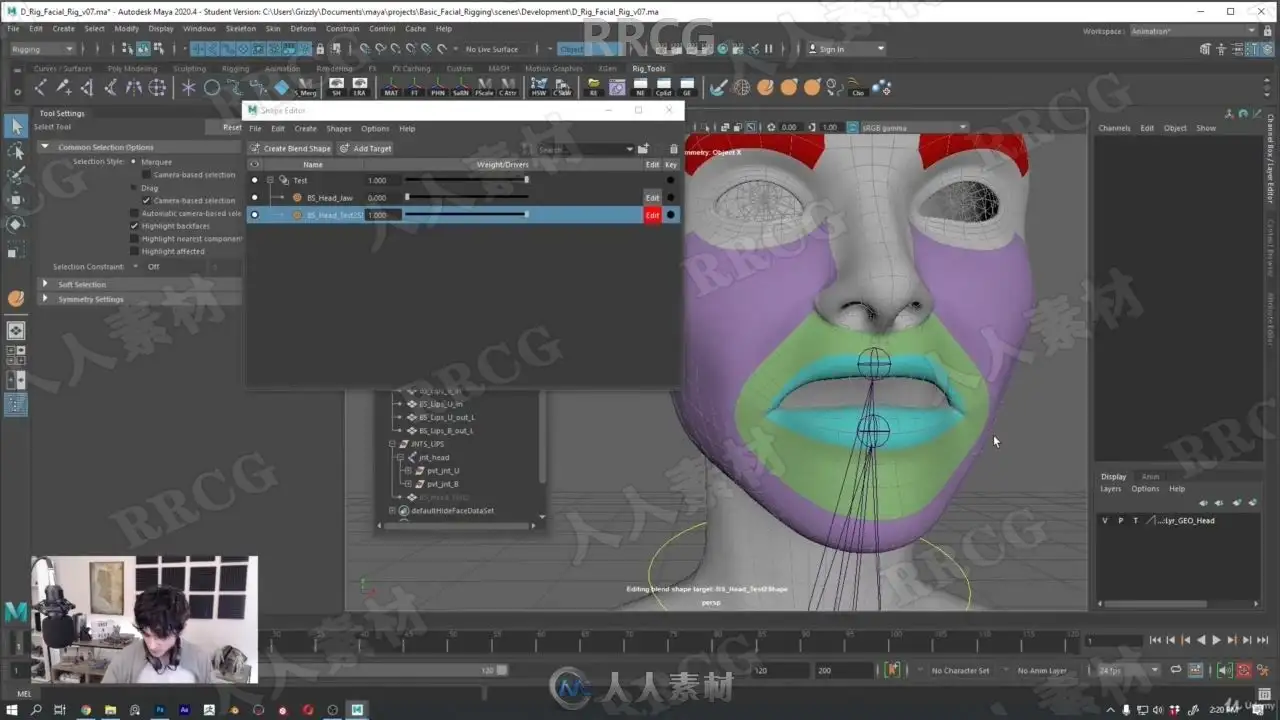Image resolution: width=1280 pixels, height=720 pixels.
Task: Uncheck Highlight backfaces option
Action: point(134,226)
